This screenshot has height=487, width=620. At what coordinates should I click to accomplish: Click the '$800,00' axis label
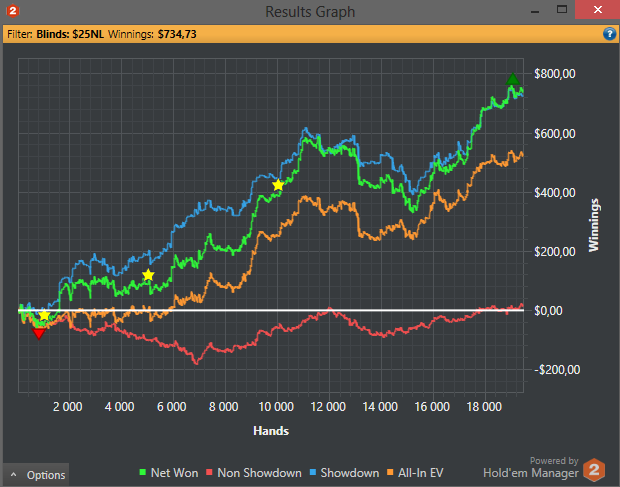[555, 74]
